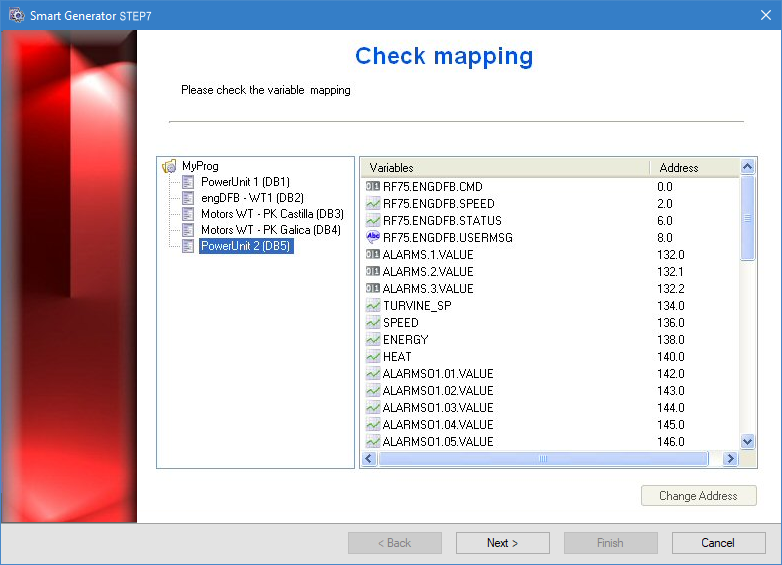Select engDFB - WT1 (DB2) in tree
Image resolution: width=782 pixels, height=565 pixels.
(x=251, y=198)
